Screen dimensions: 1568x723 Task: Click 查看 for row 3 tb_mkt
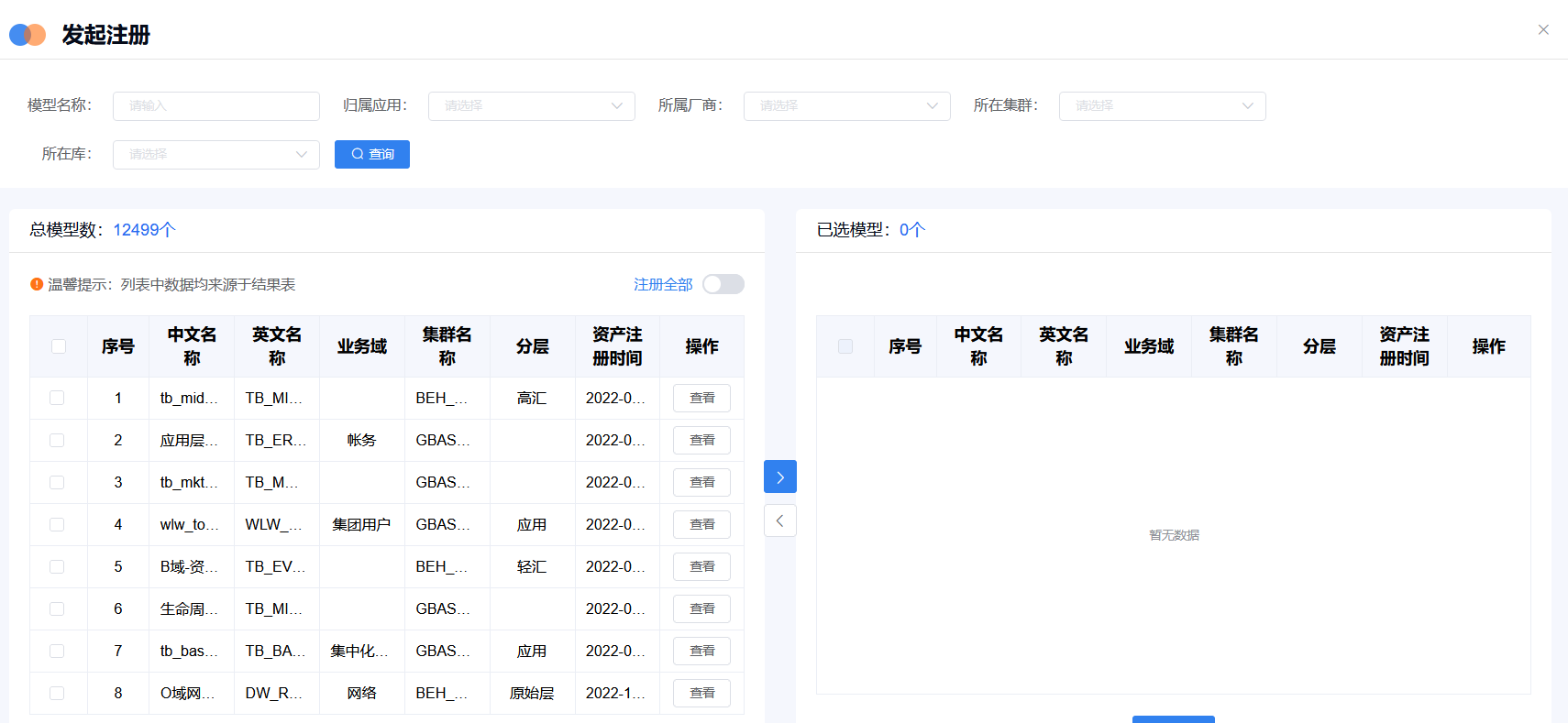[701, 482]
